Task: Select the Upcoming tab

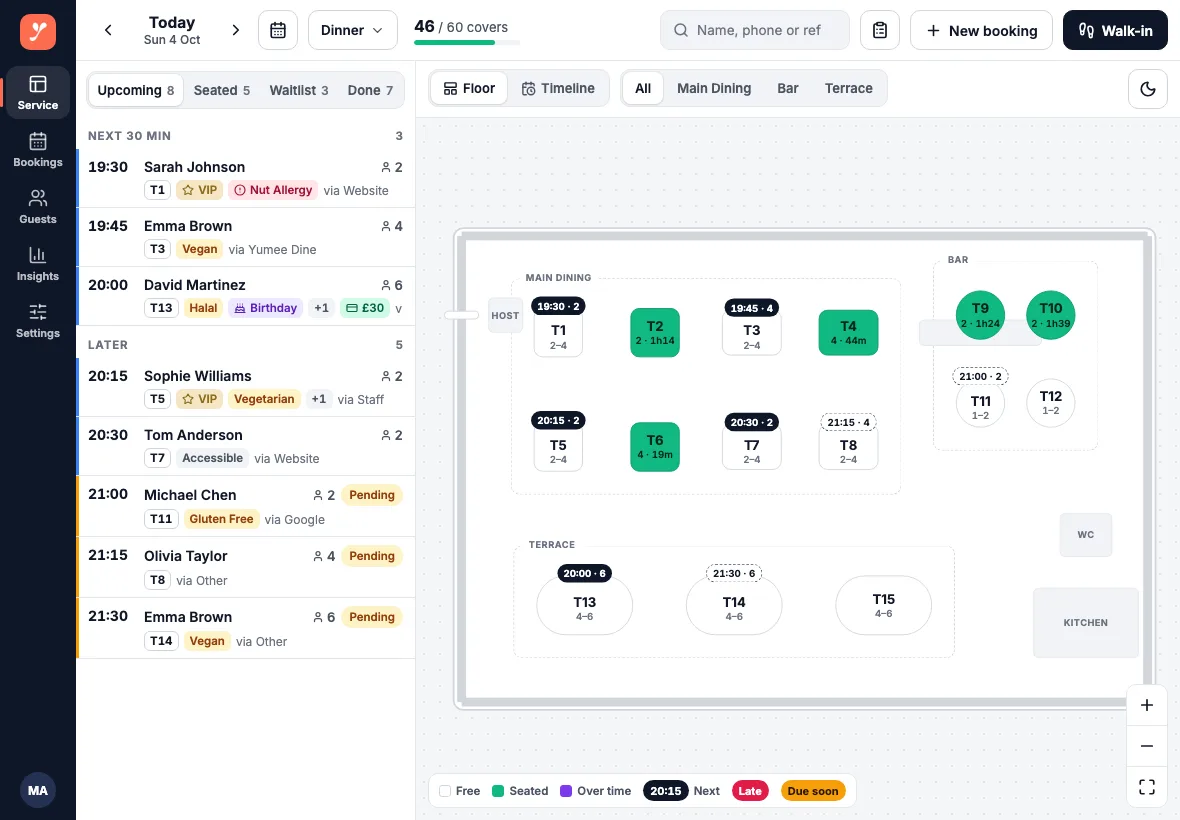Action: click(135, 90)
